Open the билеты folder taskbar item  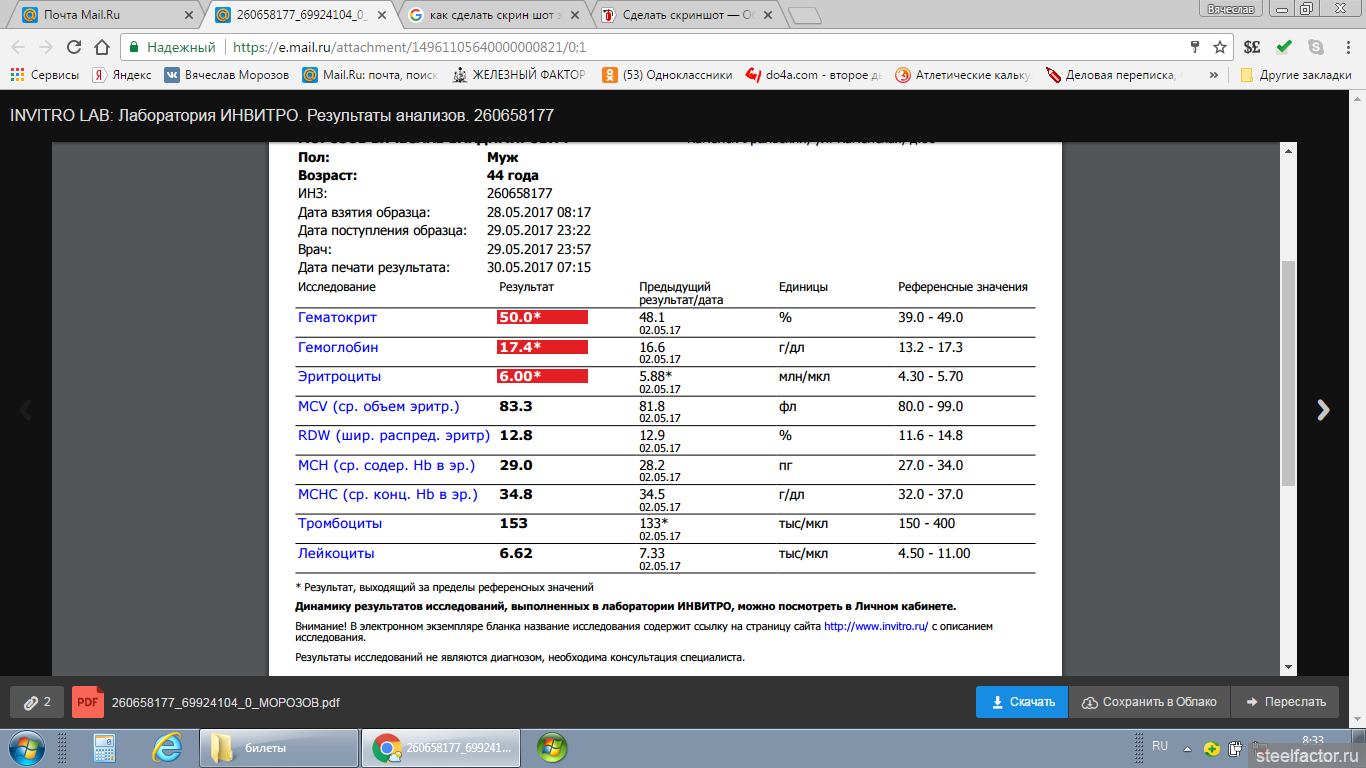(x=278, y=747)
